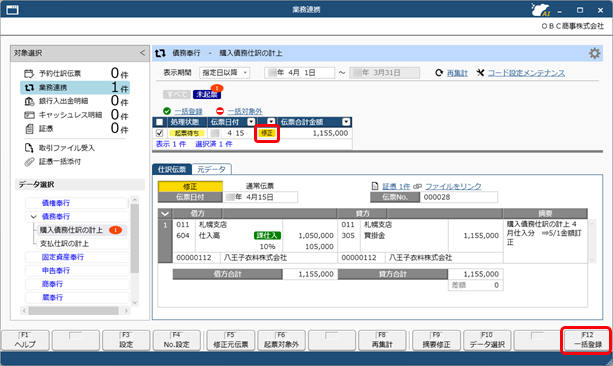Open the 証憑 1件 link
613x366 pixels.
(396, 187)
